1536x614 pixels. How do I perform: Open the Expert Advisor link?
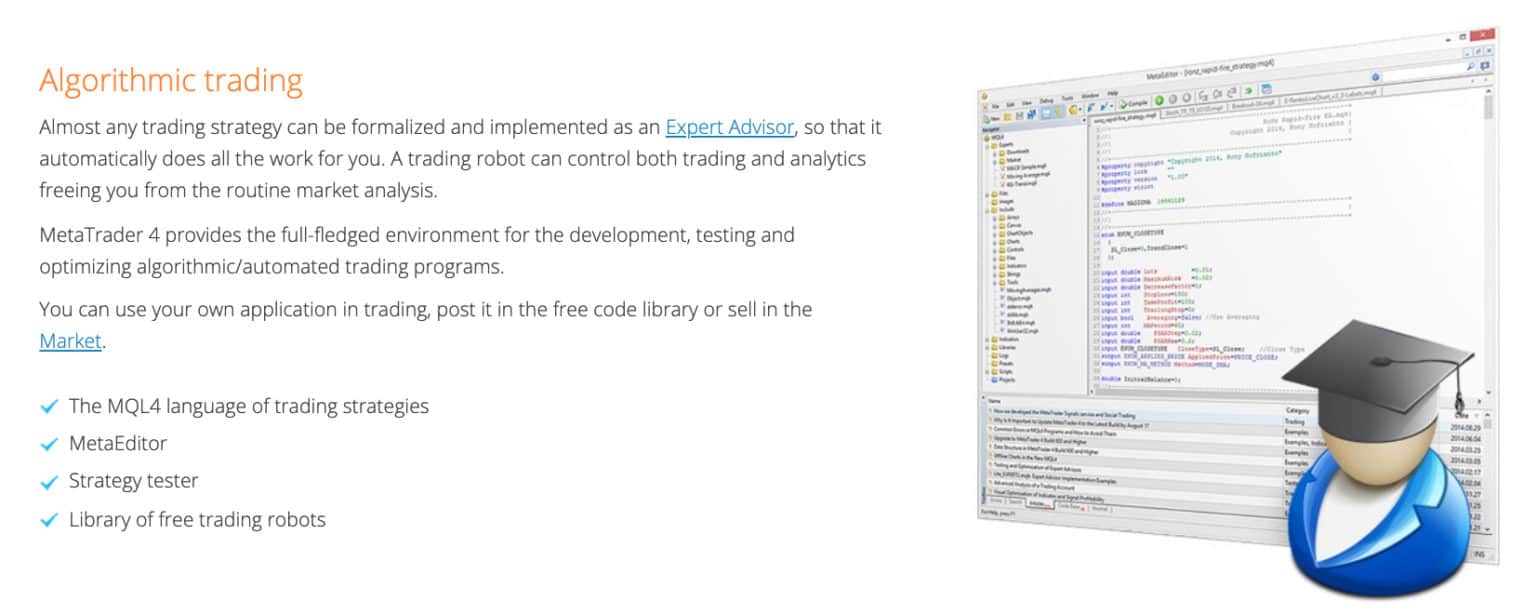(x=729, y=127)
